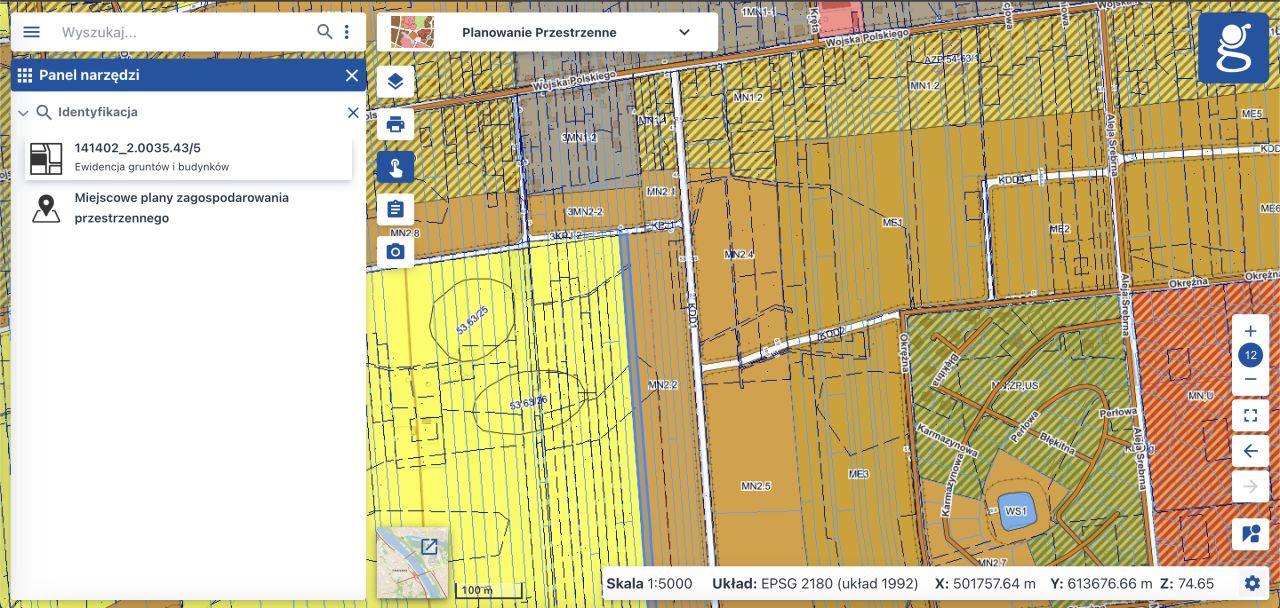Click the overview minimap thumbnail

(x=411, y=563)
